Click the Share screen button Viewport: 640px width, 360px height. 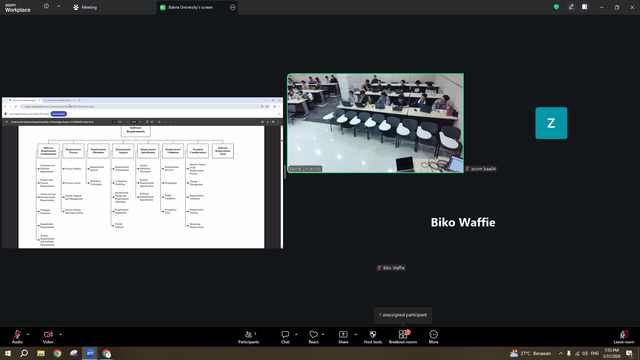coord(343,337)
